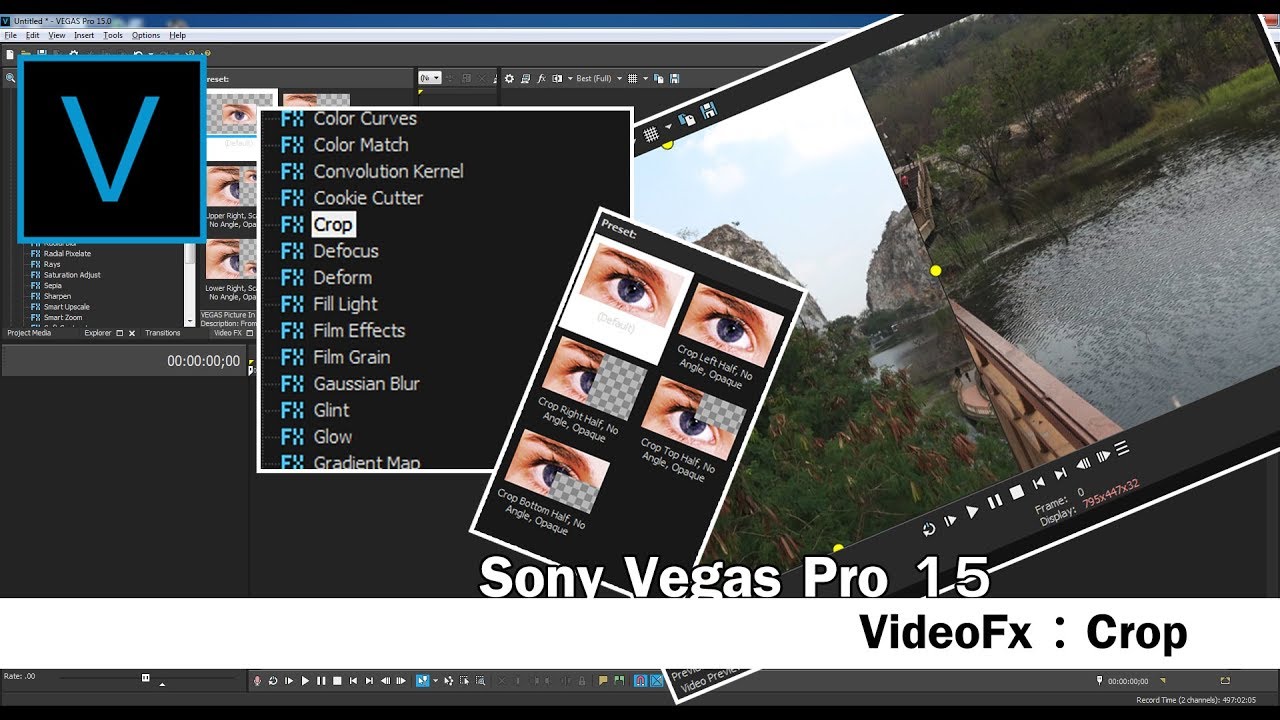Open preview properties gear icon

pyautogui.click(x=509, y=78)
